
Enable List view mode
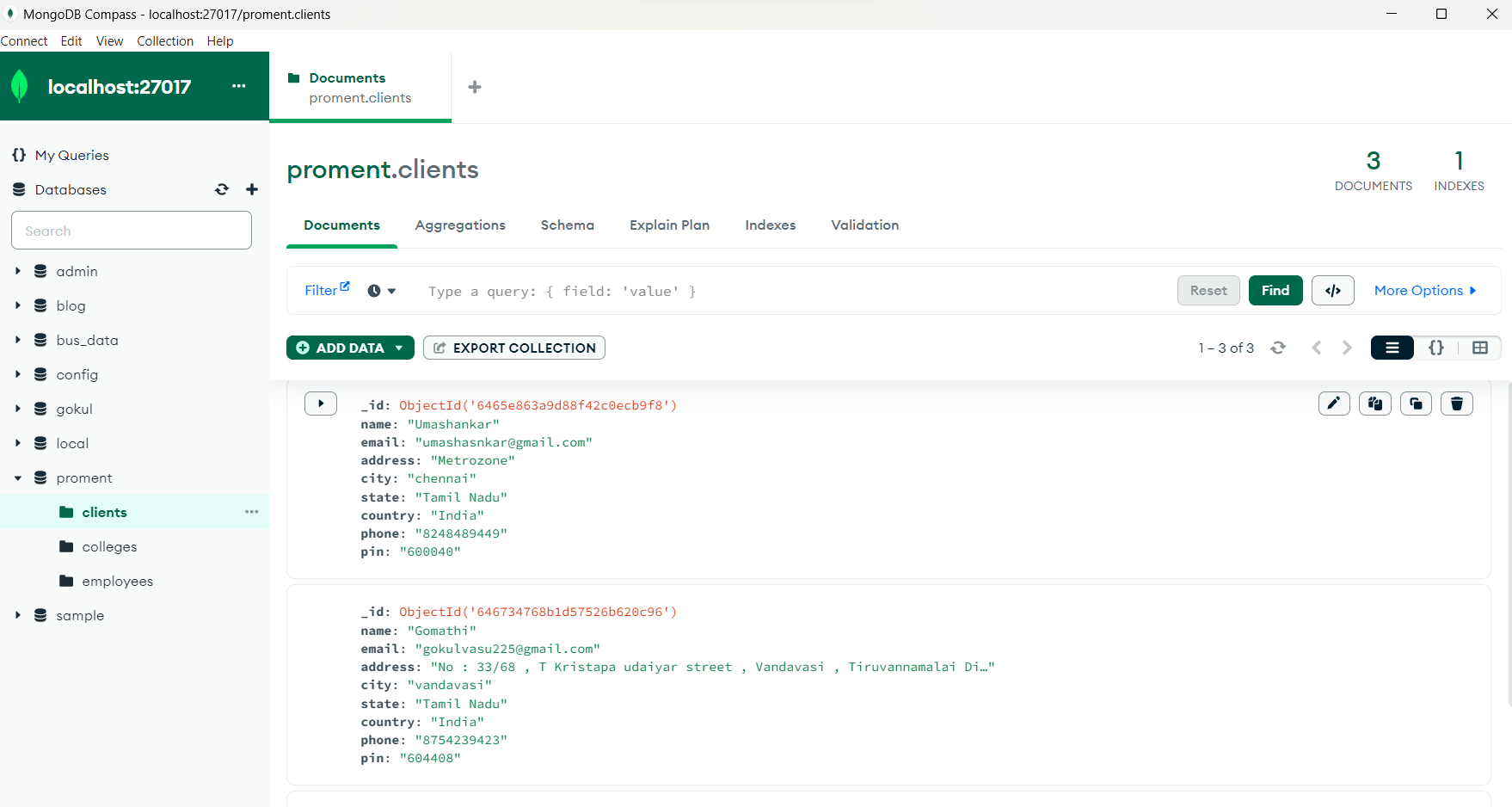coord(1392,348)
